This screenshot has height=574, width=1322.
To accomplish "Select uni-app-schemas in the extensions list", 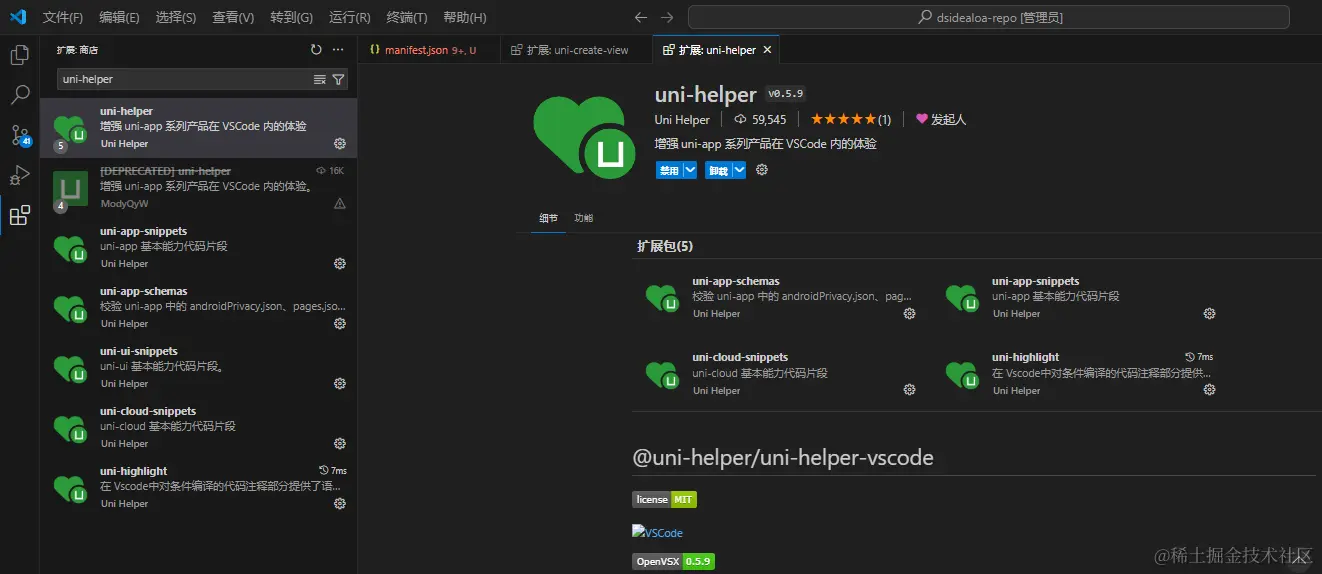I will (x=198, y=308).
